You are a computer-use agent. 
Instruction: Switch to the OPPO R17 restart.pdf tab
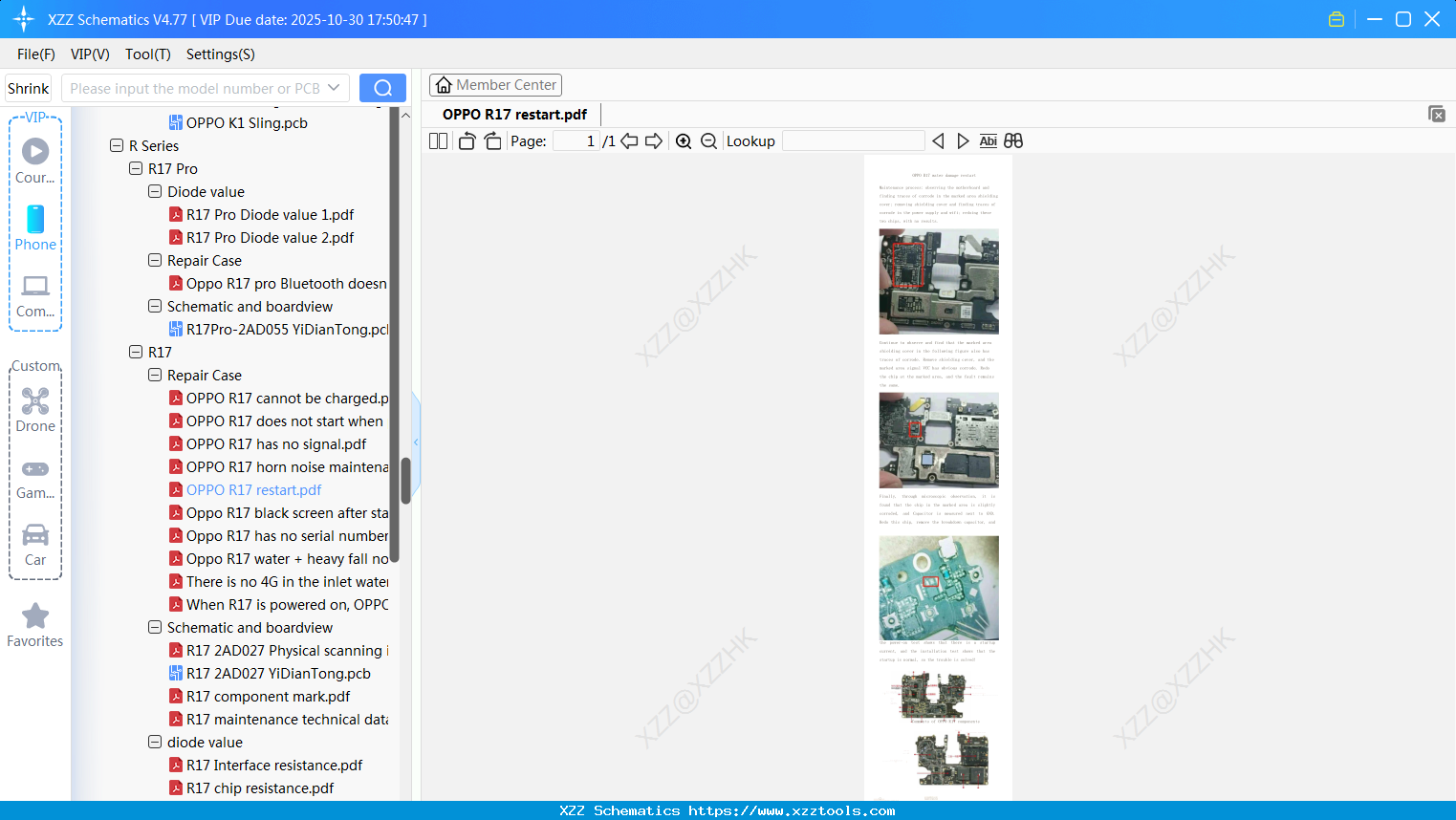pos(514,114)
